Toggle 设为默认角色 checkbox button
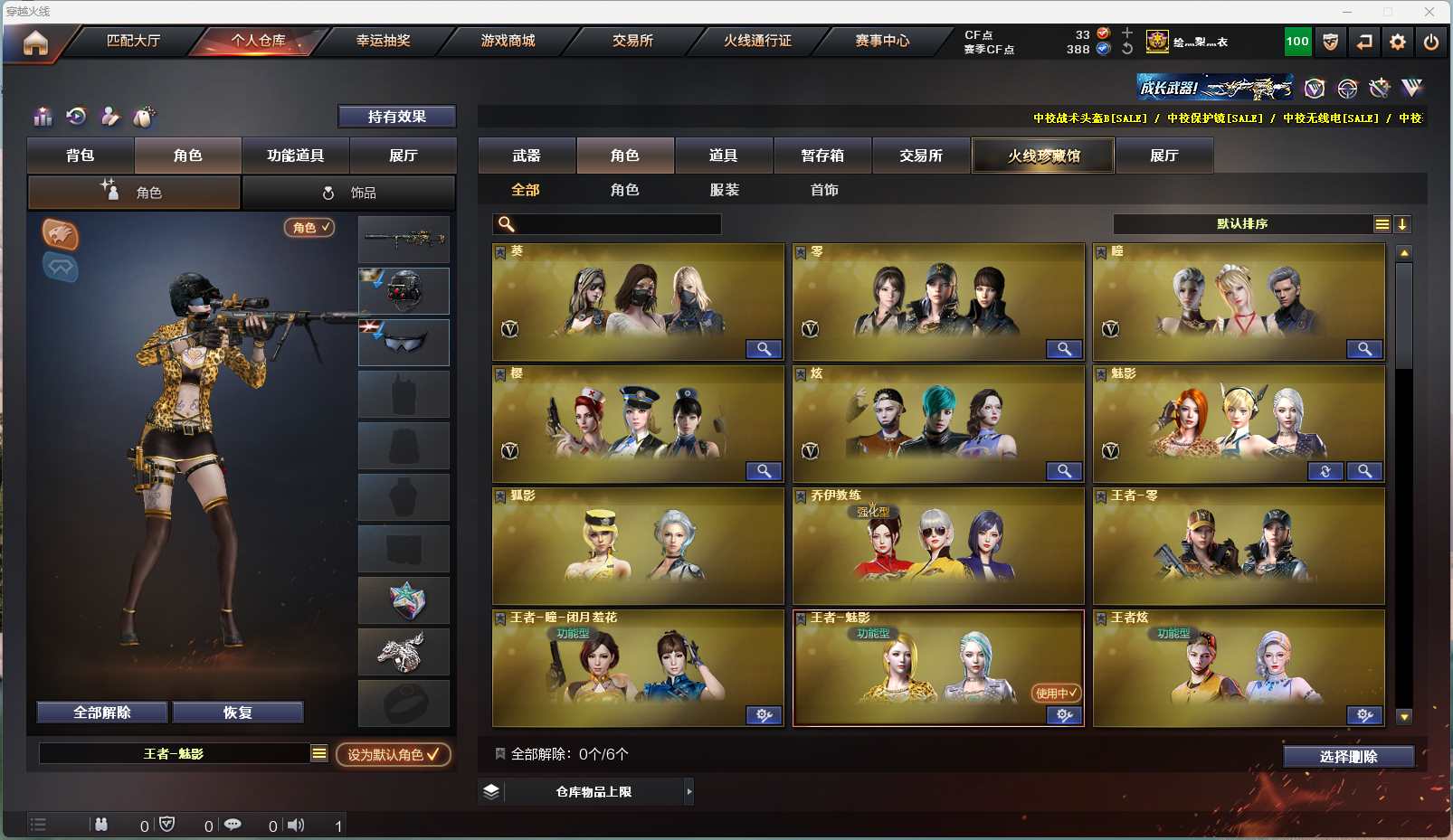 tap(394, 754)
